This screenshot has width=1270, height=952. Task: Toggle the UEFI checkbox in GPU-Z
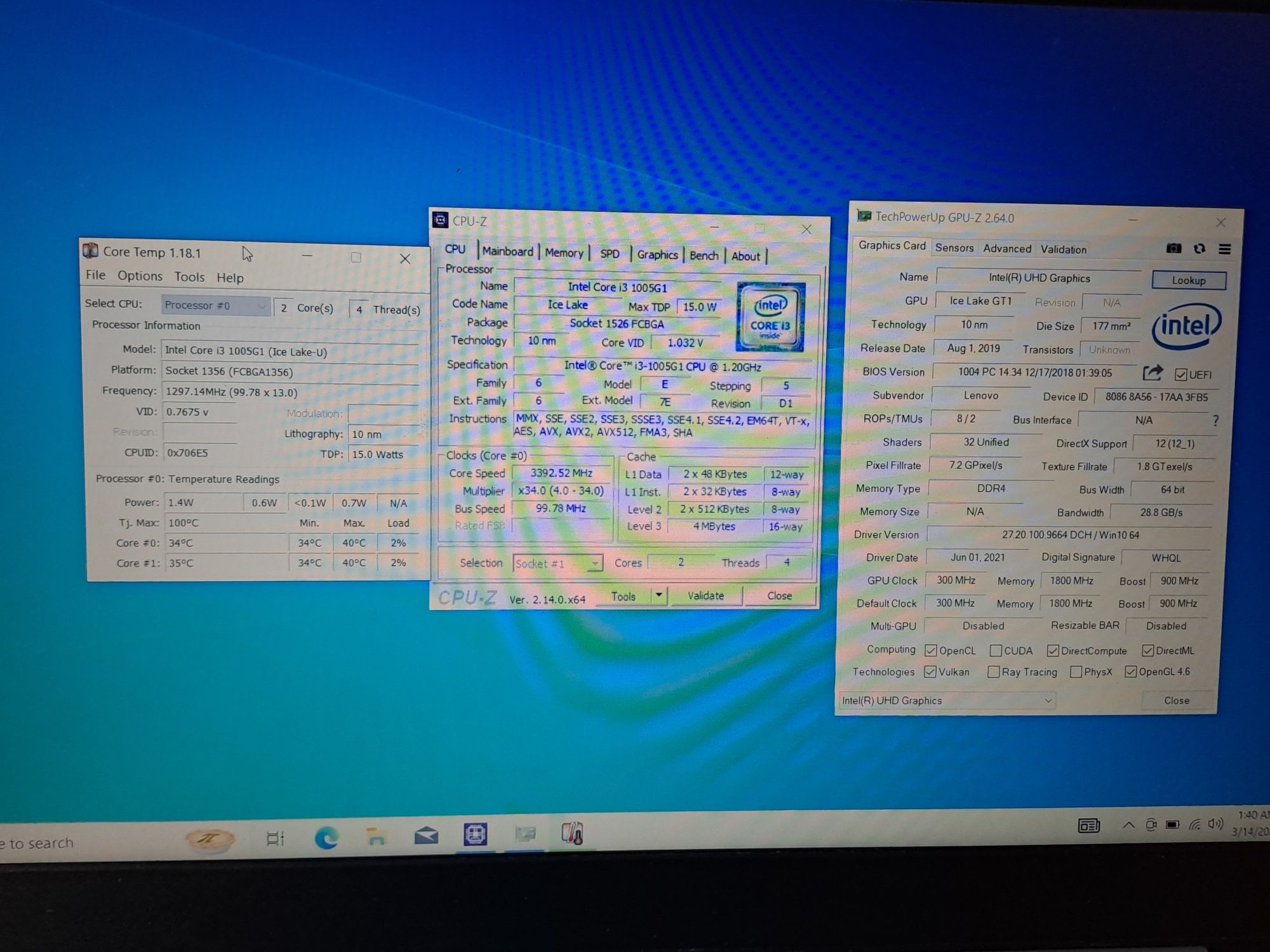[x=1180, y=374]
